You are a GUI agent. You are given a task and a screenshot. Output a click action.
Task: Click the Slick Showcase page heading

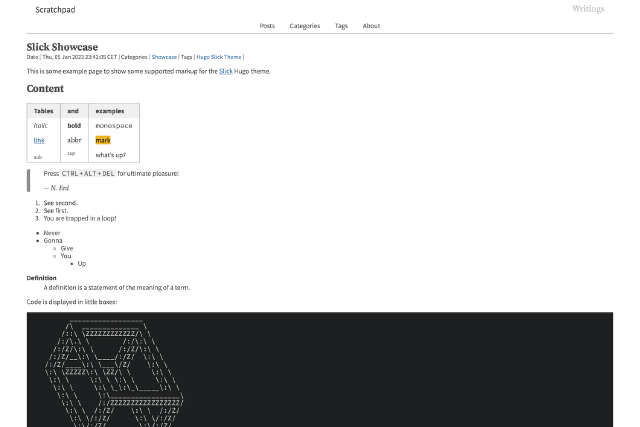point(62,47)
